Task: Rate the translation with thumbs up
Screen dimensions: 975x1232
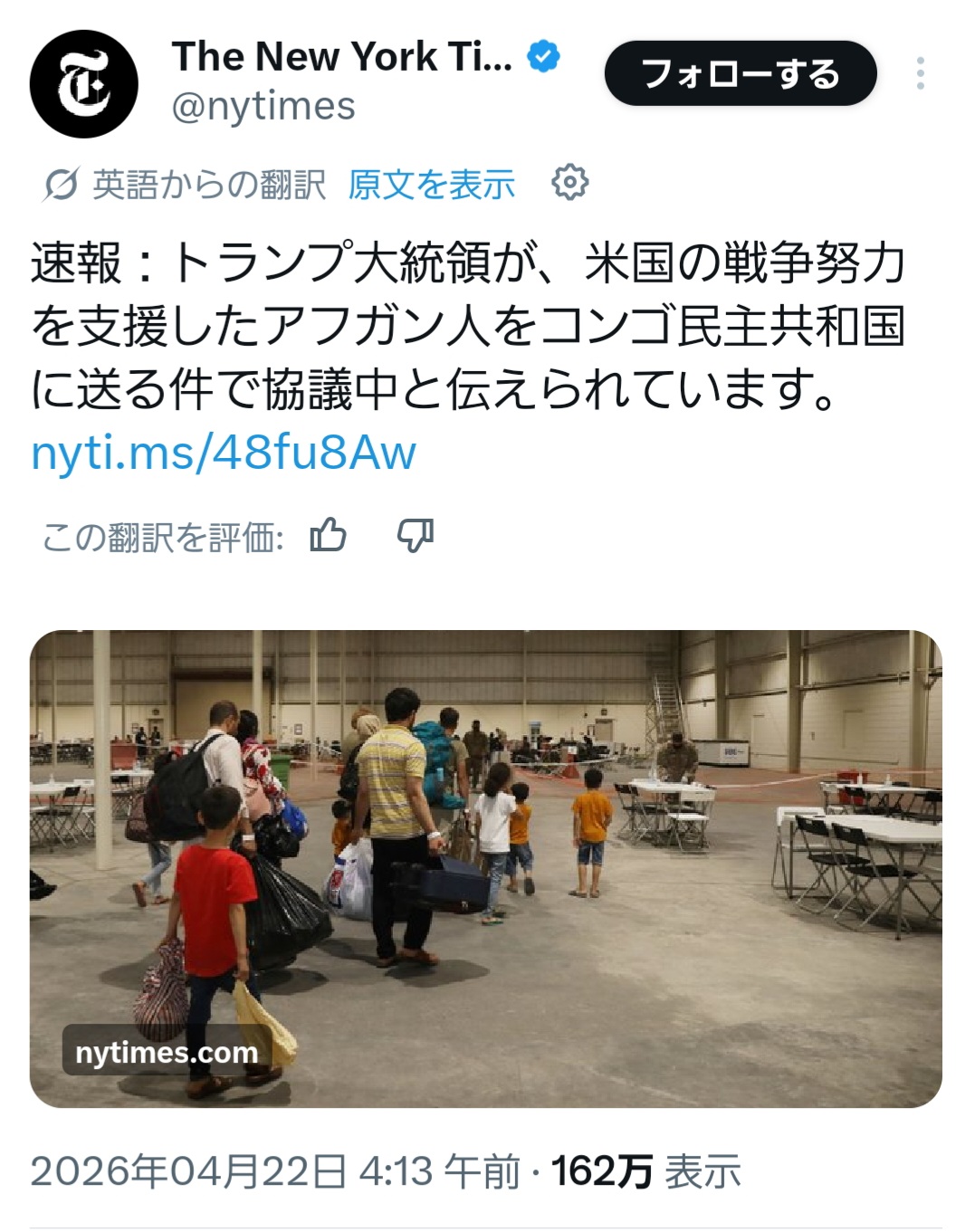Action: 328,536
